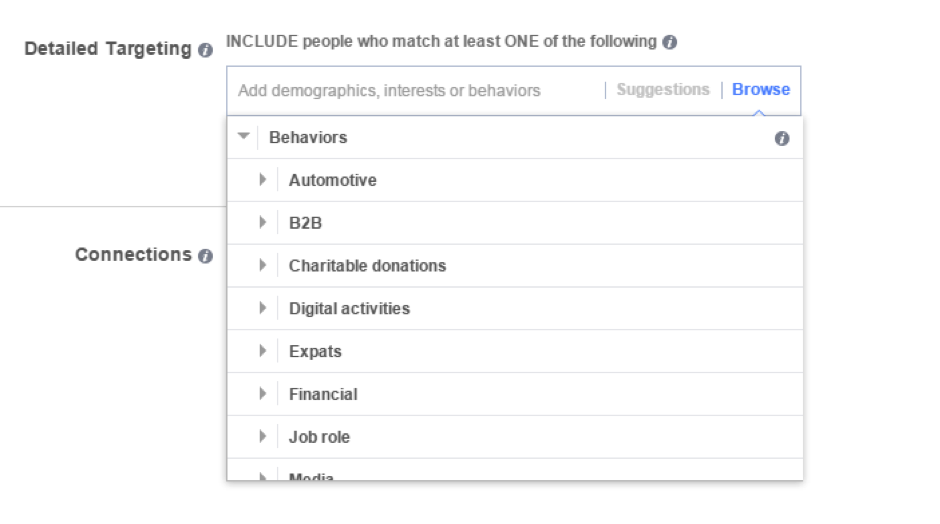
Task: Expand the B2B arrow
Action: [x=263, y=222]
